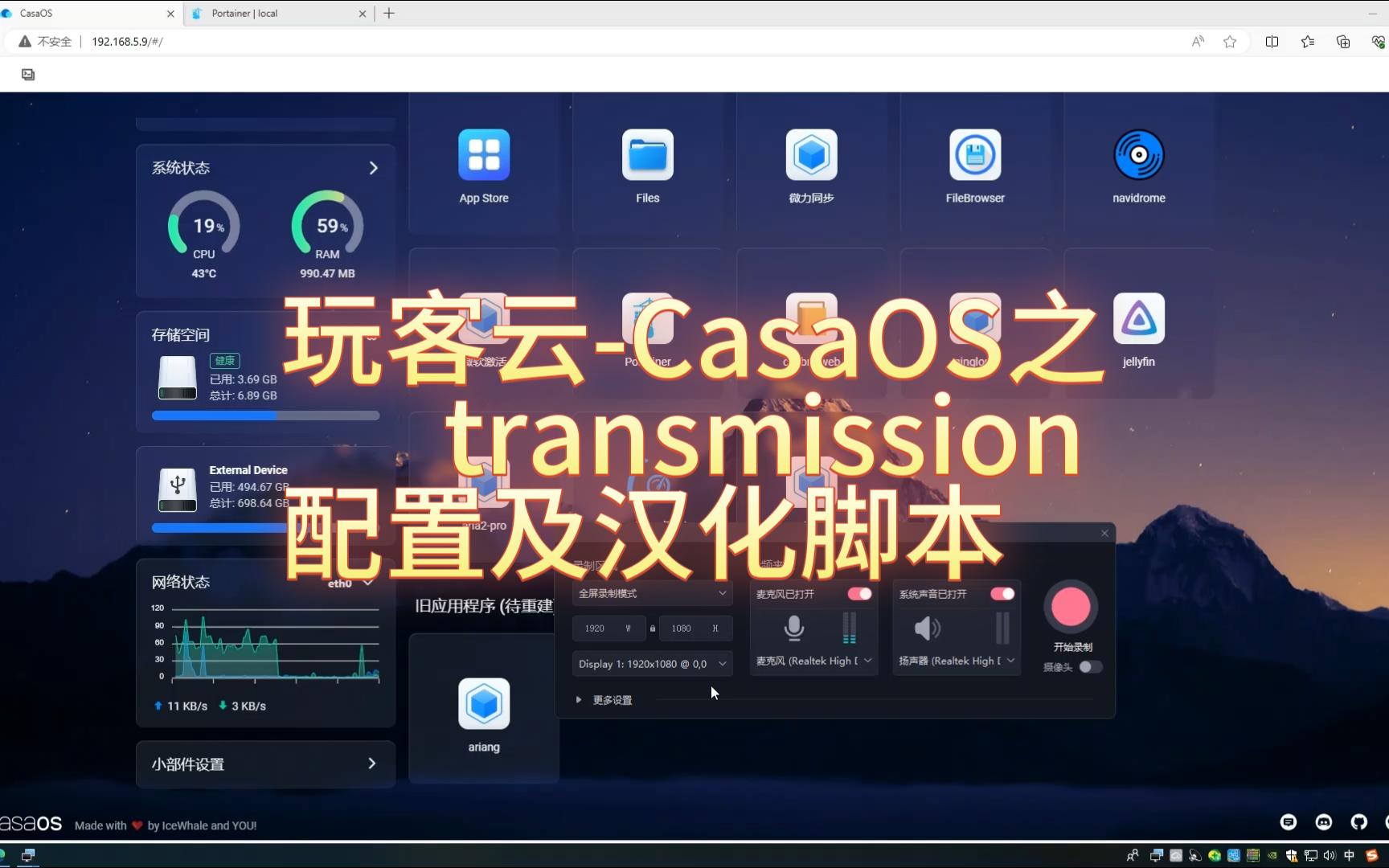The height and width of the screenshot is (868, 1389).
Task: Click the 3 KB/s download speed text
Action: click(x=242, y=706)
